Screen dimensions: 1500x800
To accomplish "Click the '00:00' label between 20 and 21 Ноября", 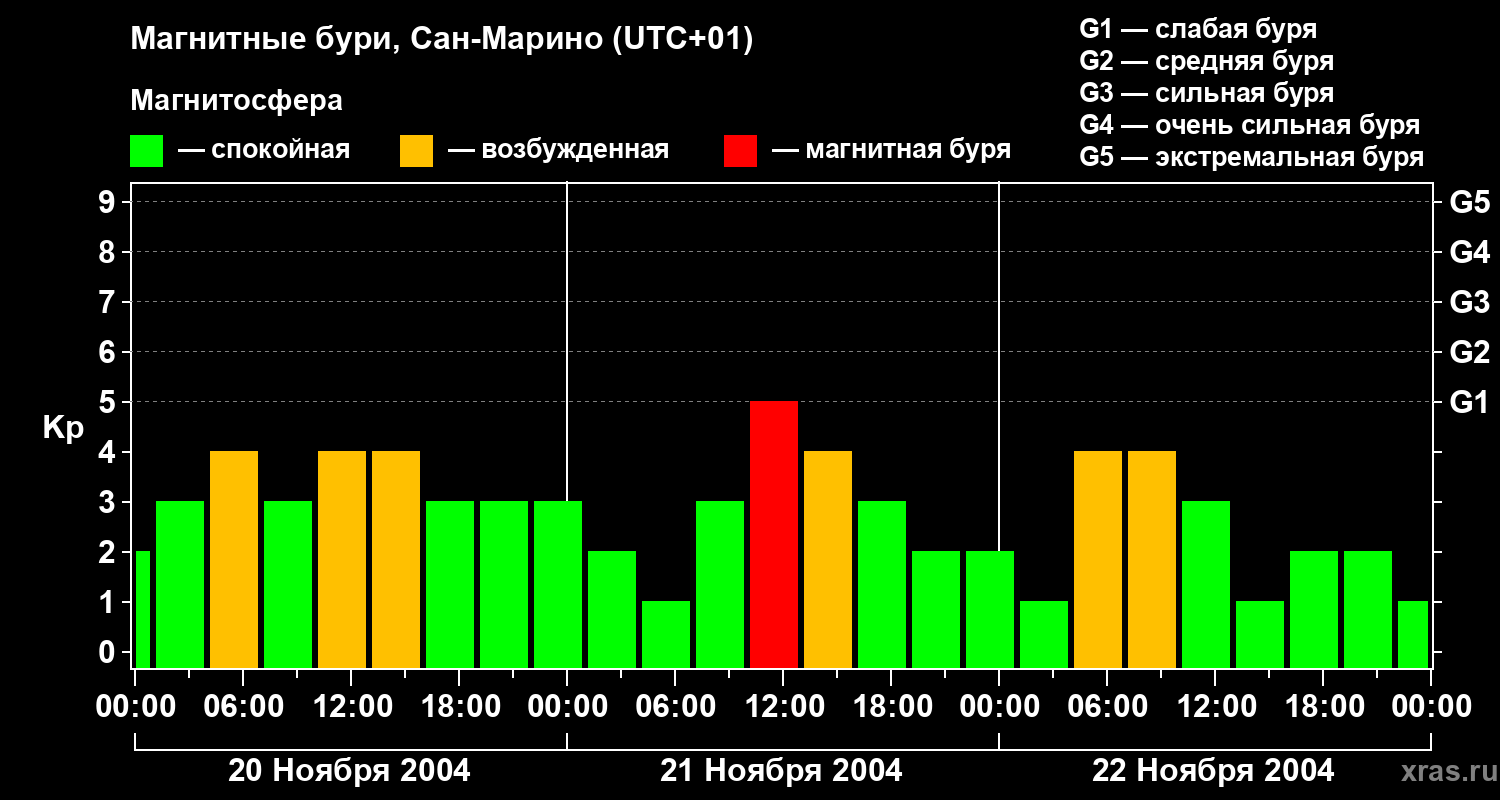I will tap(567, 707).
